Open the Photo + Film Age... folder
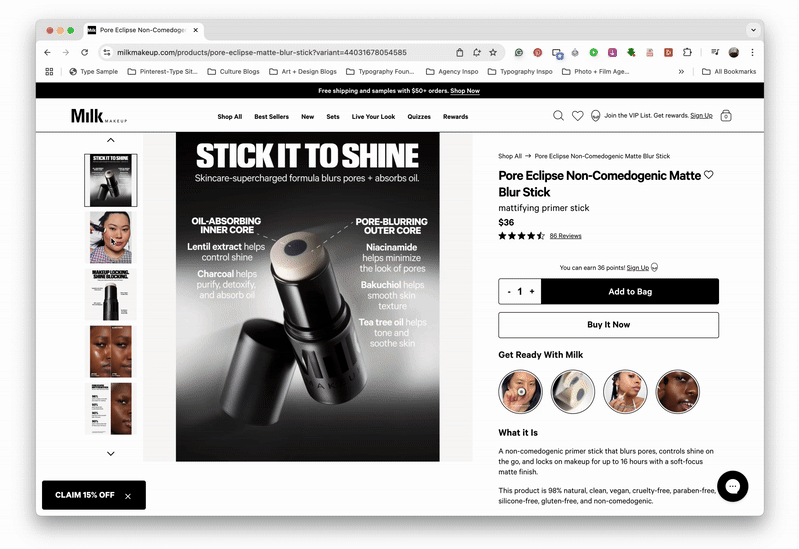Viewport: 799px width, 549px height. tap(596, 72)
